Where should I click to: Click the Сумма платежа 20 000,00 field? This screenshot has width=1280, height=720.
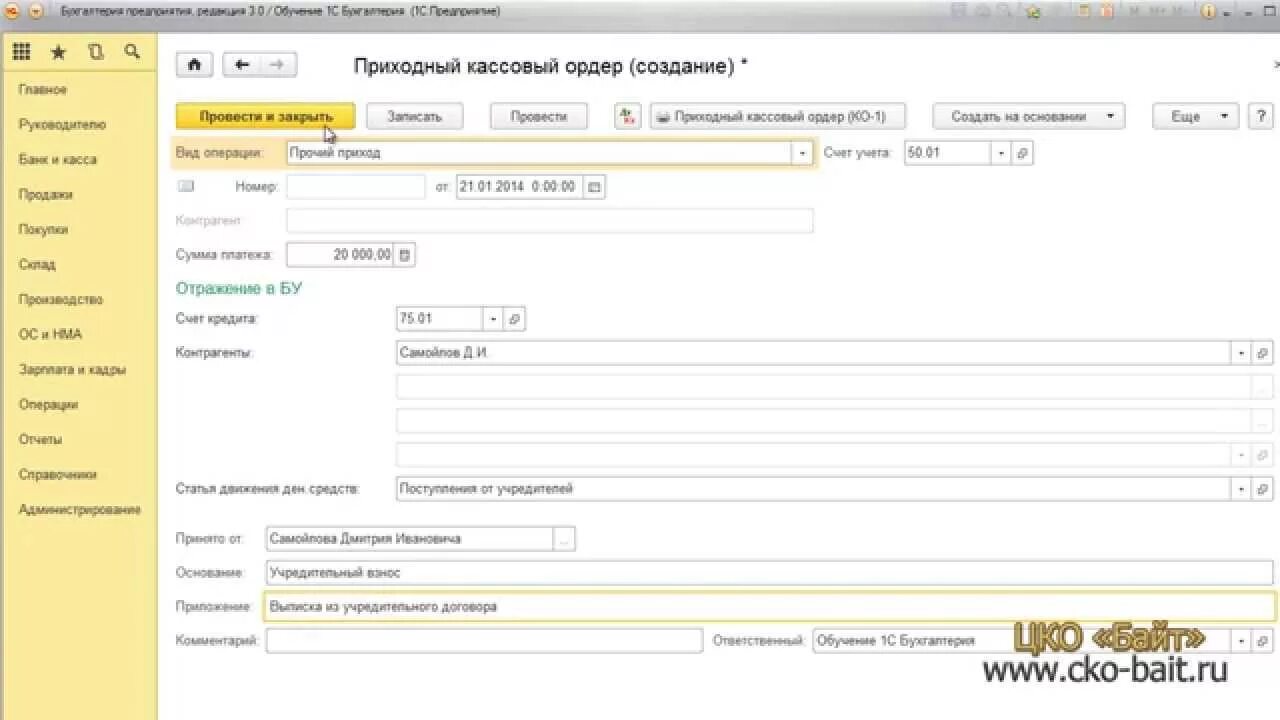pos(341,255)
